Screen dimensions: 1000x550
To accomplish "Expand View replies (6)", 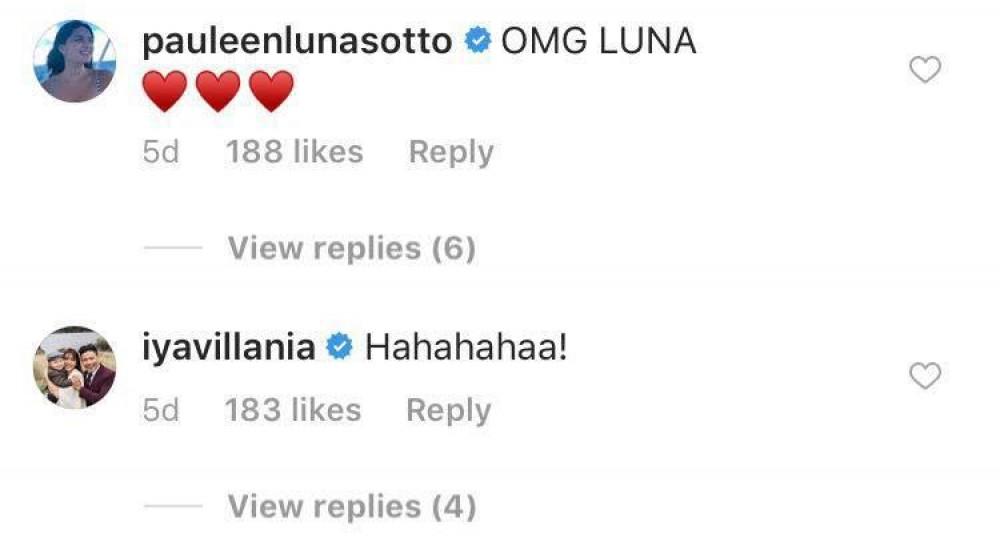I will [351, 247].
